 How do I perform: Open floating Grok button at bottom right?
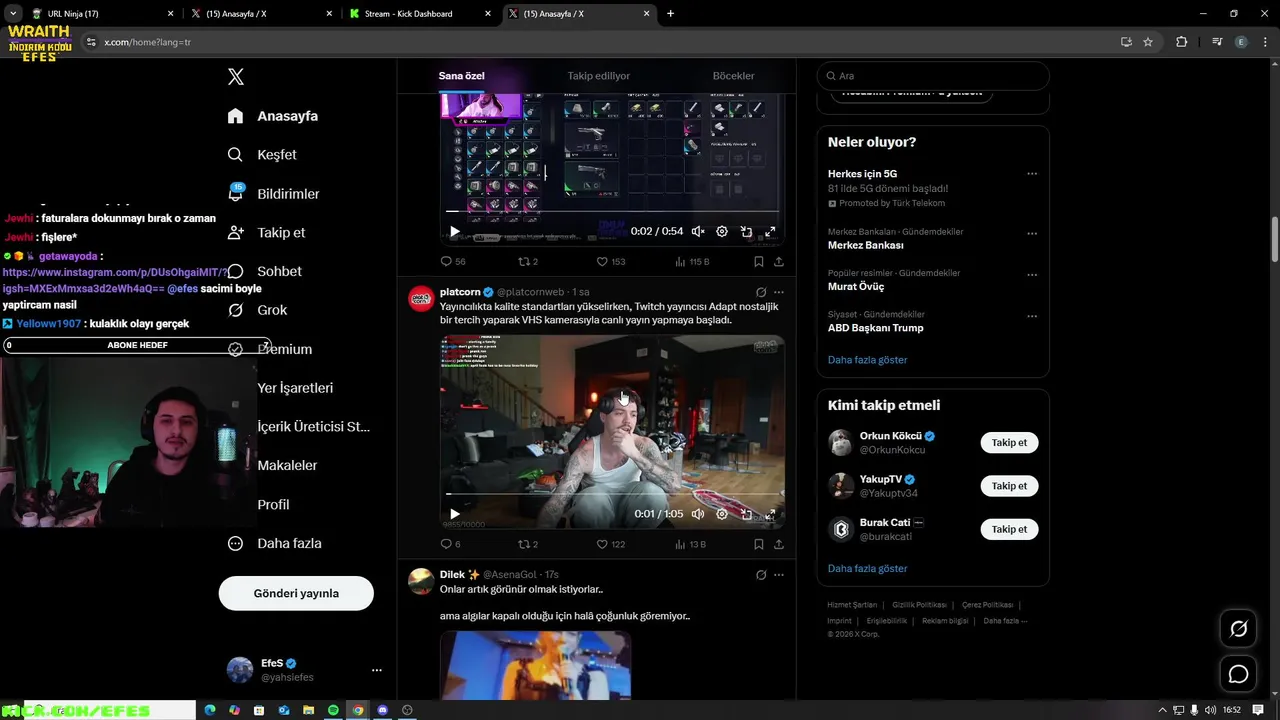tap(1238, 629)
